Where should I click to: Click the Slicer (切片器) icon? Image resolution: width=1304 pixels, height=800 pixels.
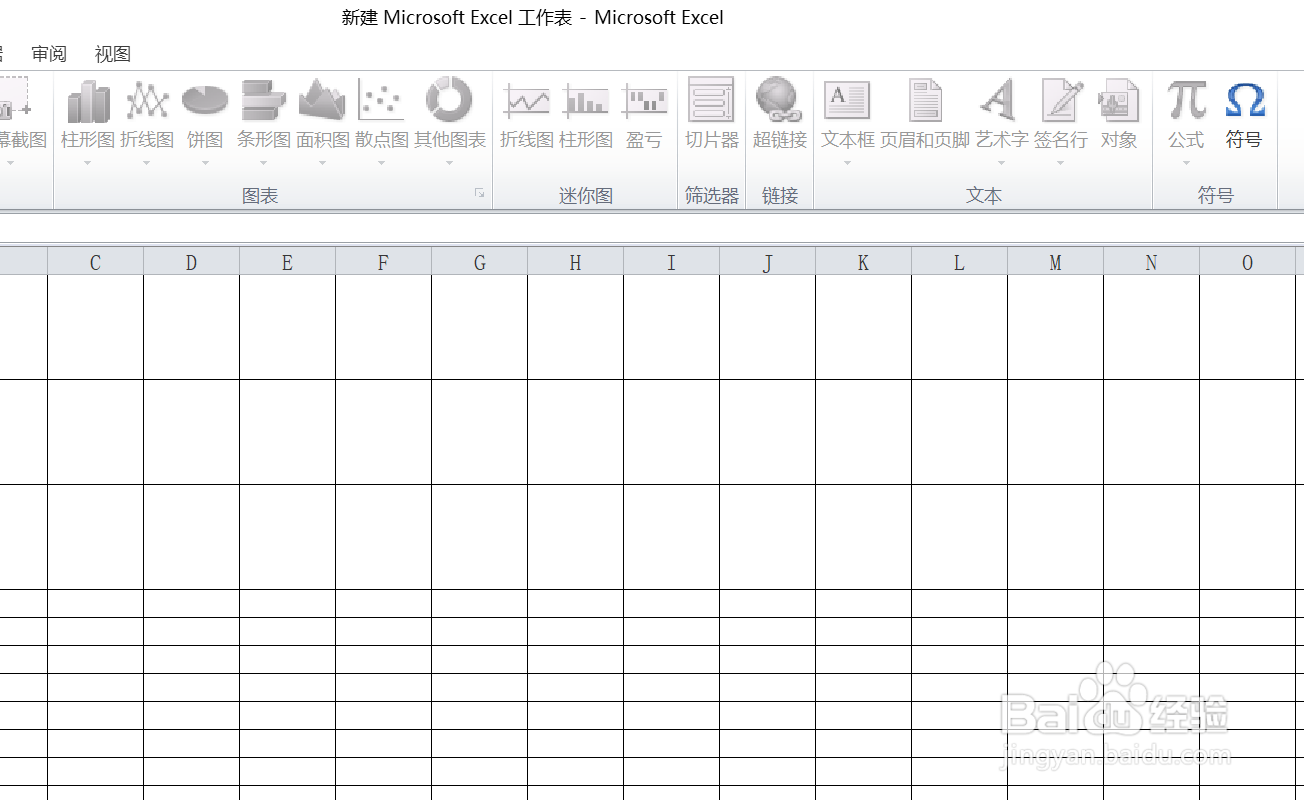[x=711, y=100]
